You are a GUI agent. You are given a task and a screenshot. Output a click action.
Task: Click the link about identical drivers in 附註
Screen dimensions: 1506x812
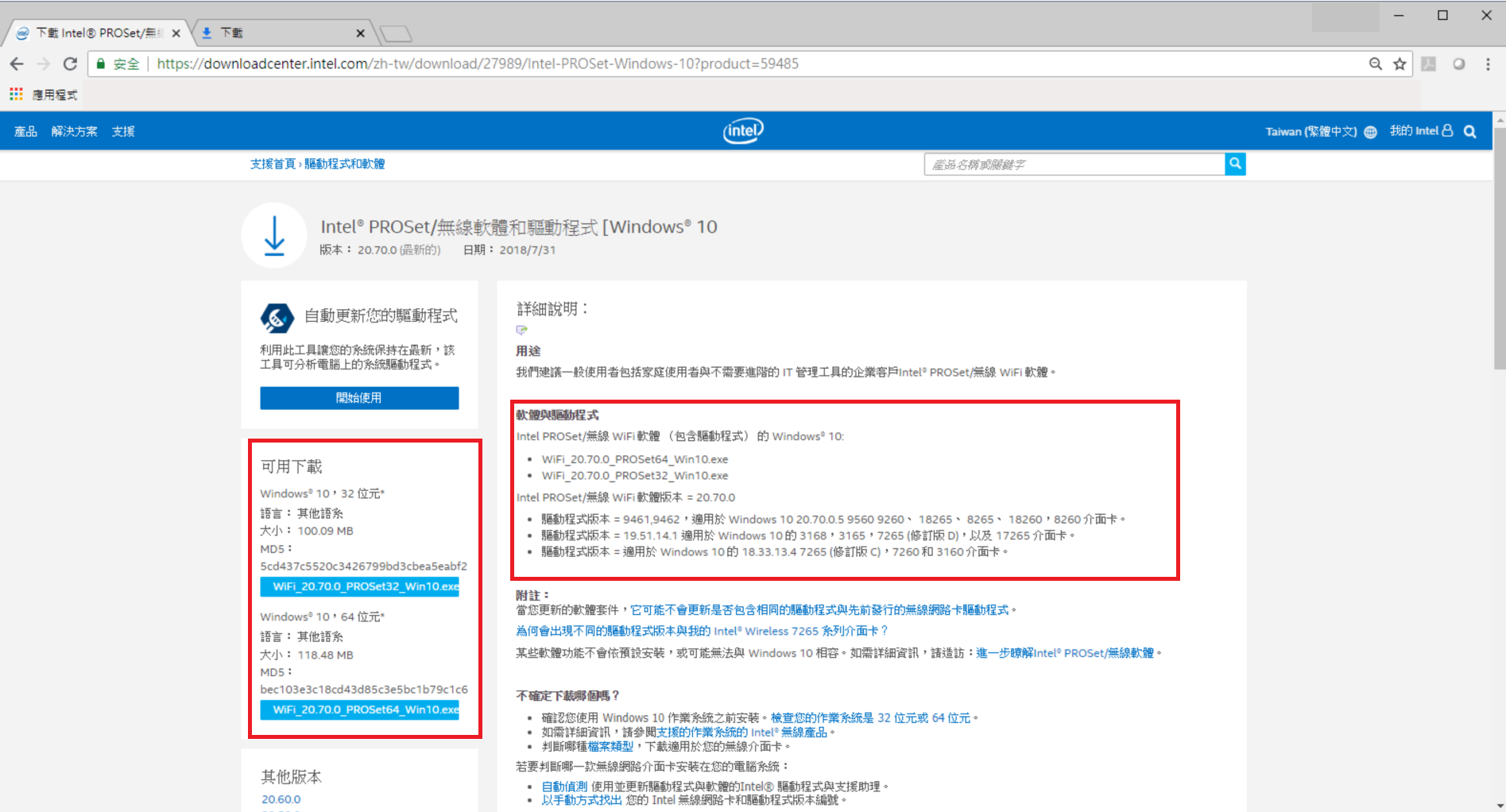click(819, 610)
